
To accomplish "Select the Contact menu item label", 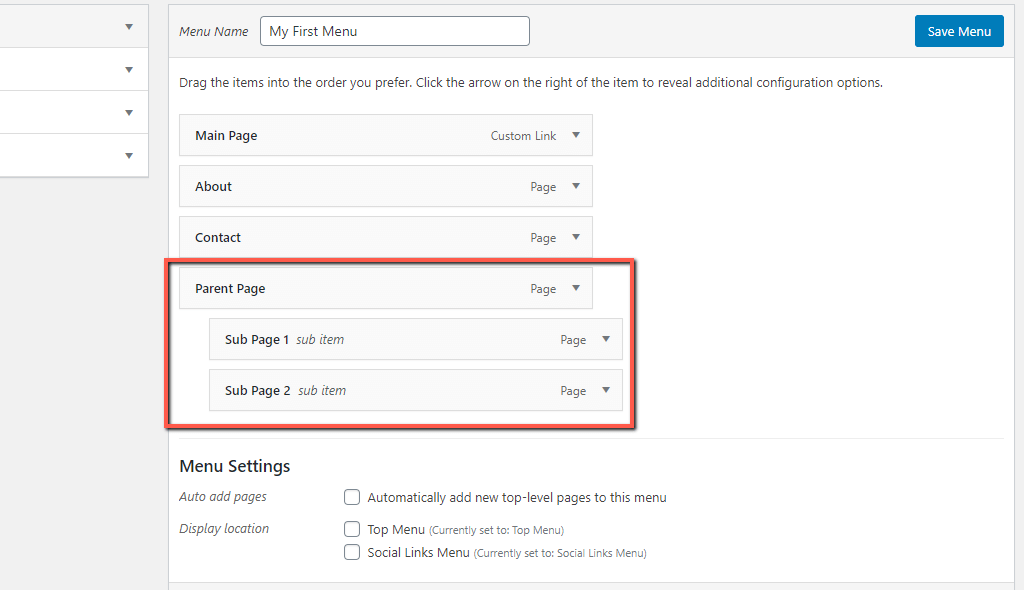I will pos(218,238).
